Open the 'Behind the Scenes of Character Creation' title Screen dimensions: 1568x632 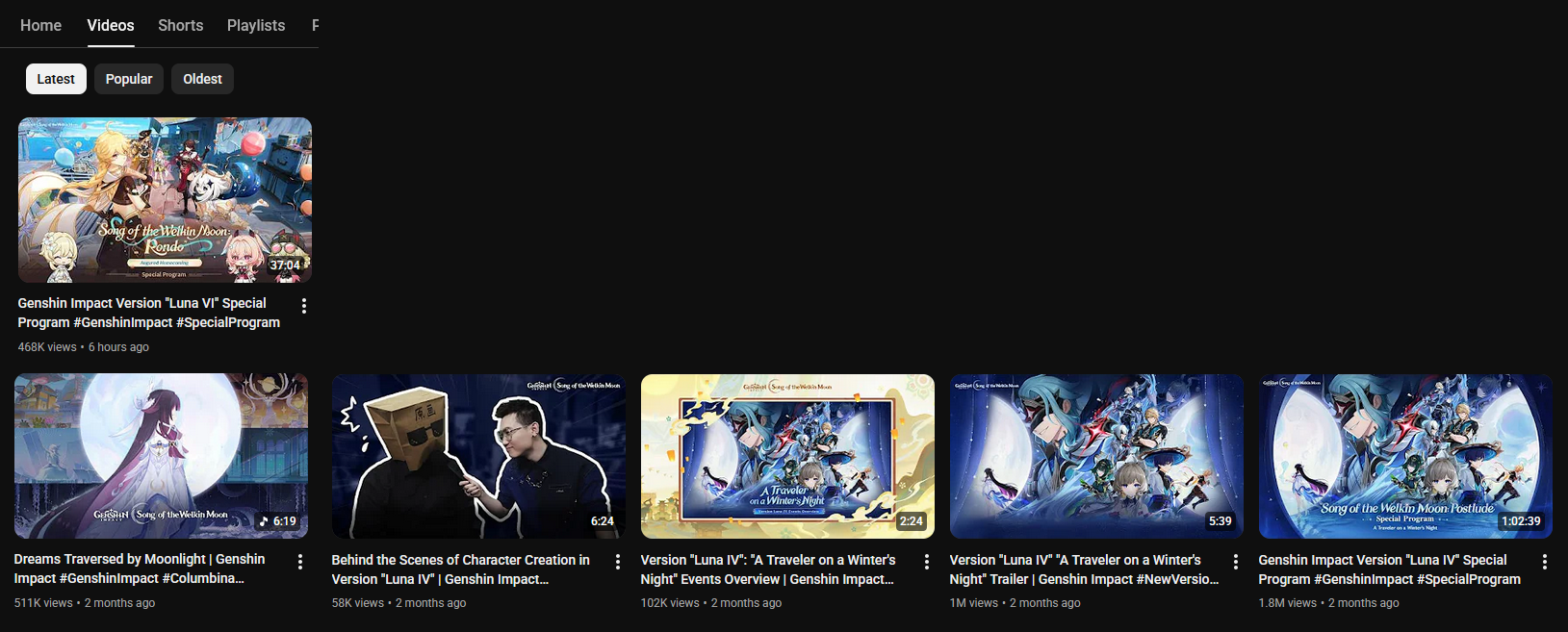point(460,569)
